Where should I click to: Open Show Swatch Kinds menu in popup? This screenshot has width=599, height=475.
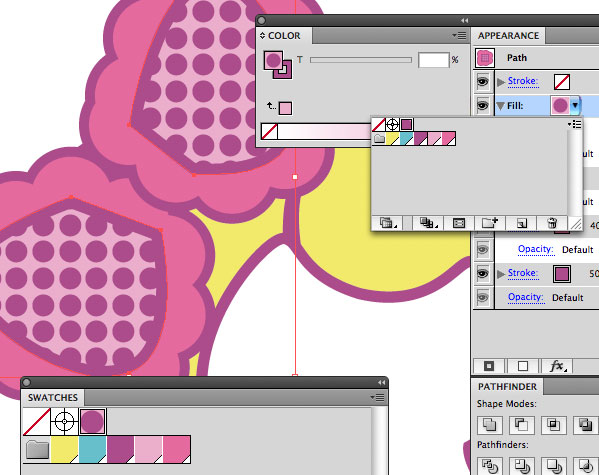coord(427,223)
